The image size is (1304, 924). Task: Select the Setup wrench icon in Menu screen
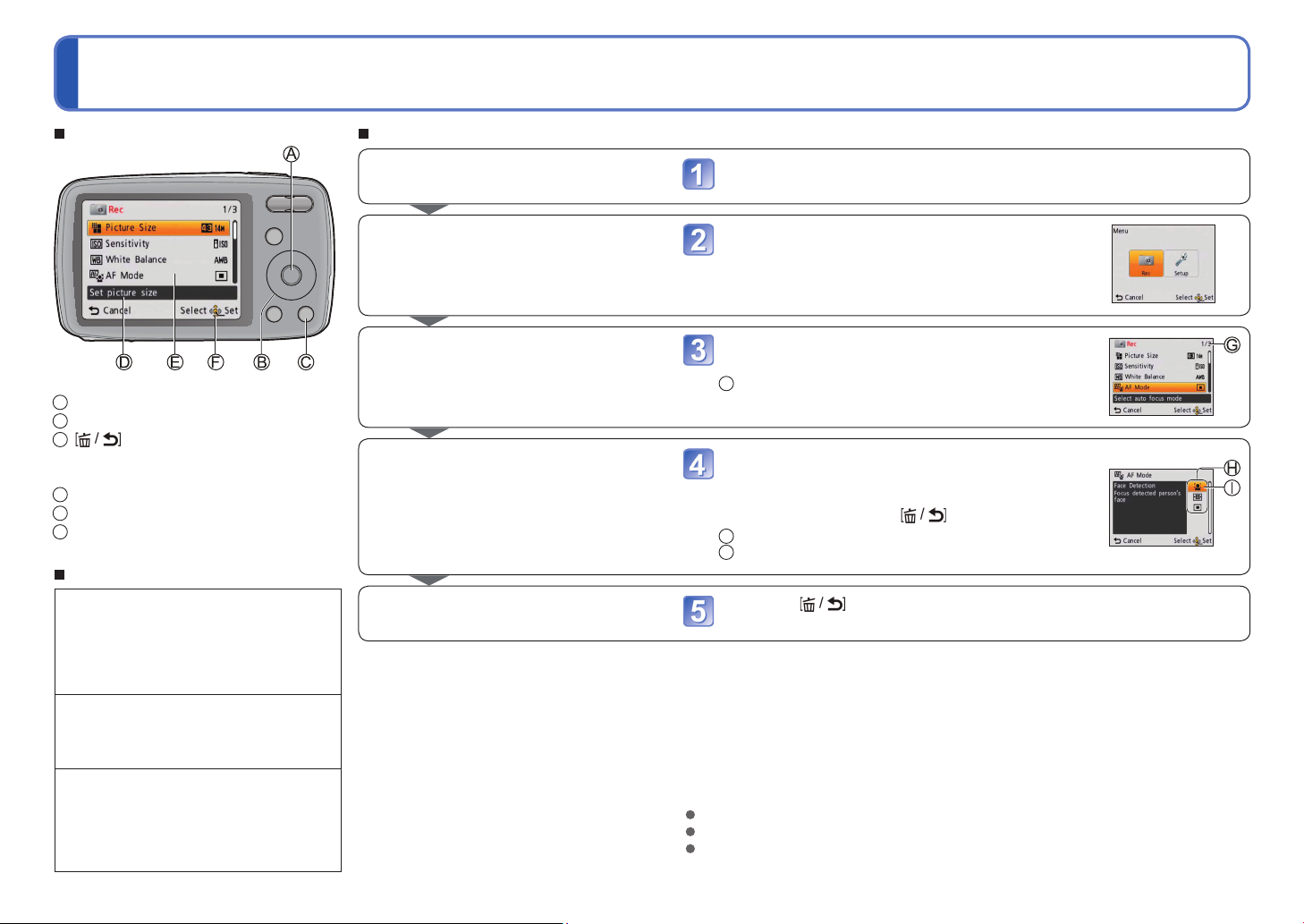coord(1181,263)
